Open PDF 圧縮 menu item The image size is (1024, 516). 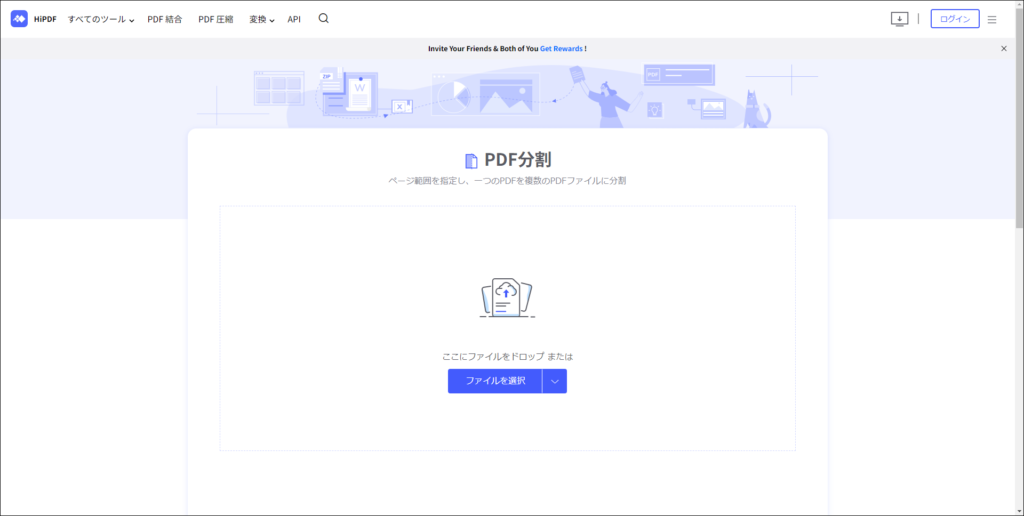click(216, 20)
